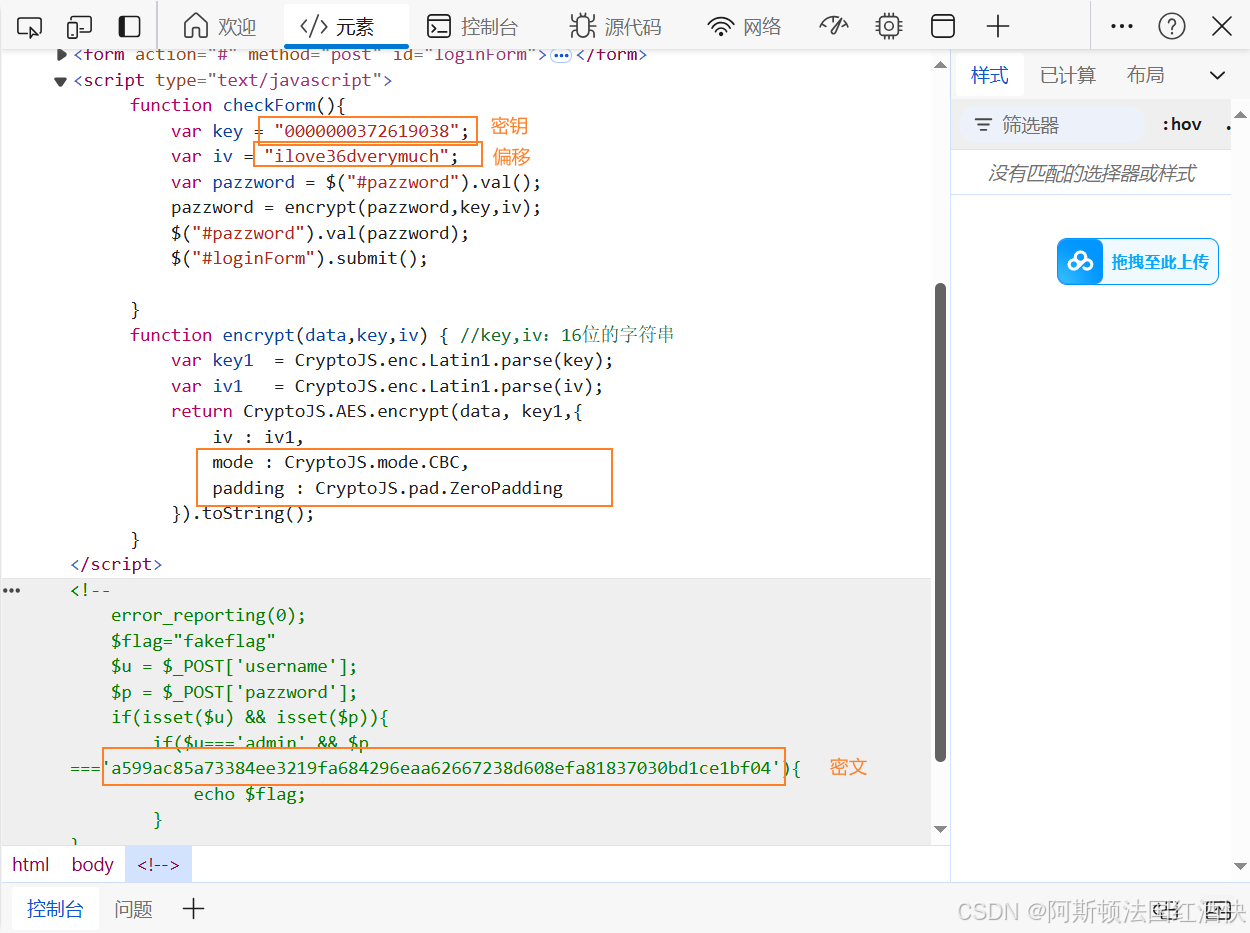Viewport: 1250px width, 933px height.
Task: Click the Baidu cloud upload icon
Action: (1080, 262)
